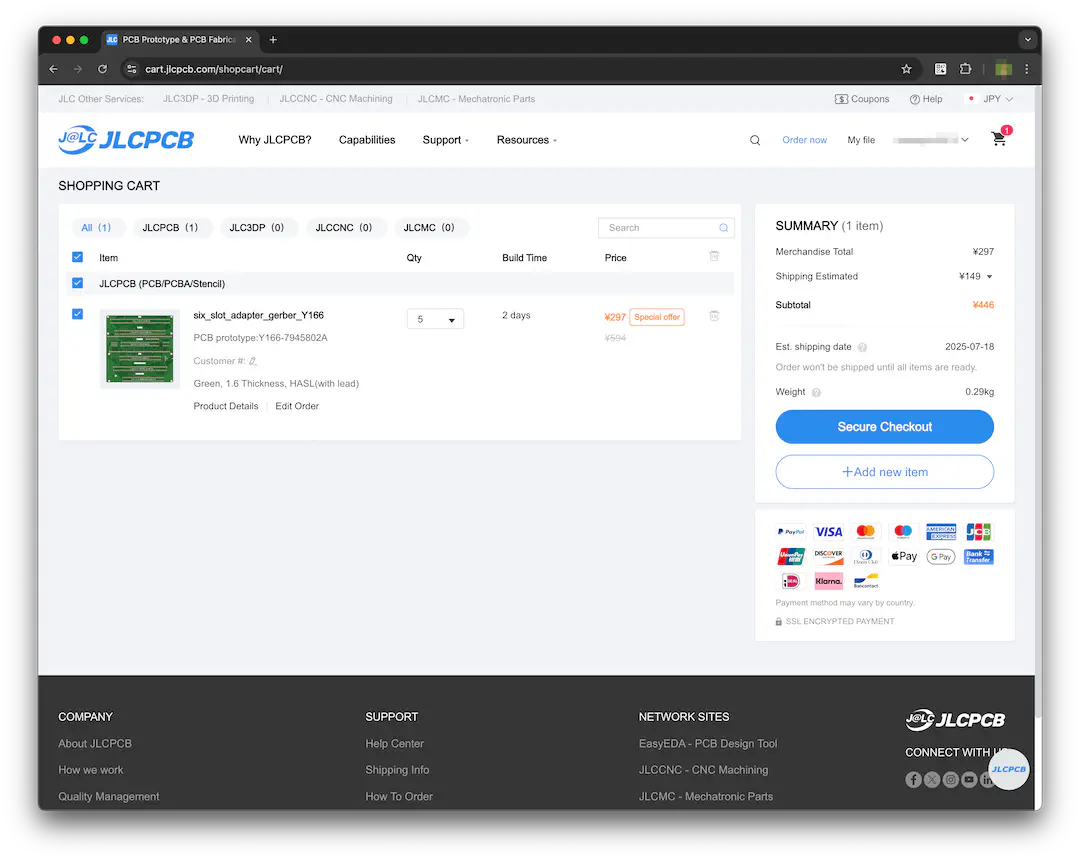Open browser extensions puzzle icon
1080x861 pixels.
966,69
